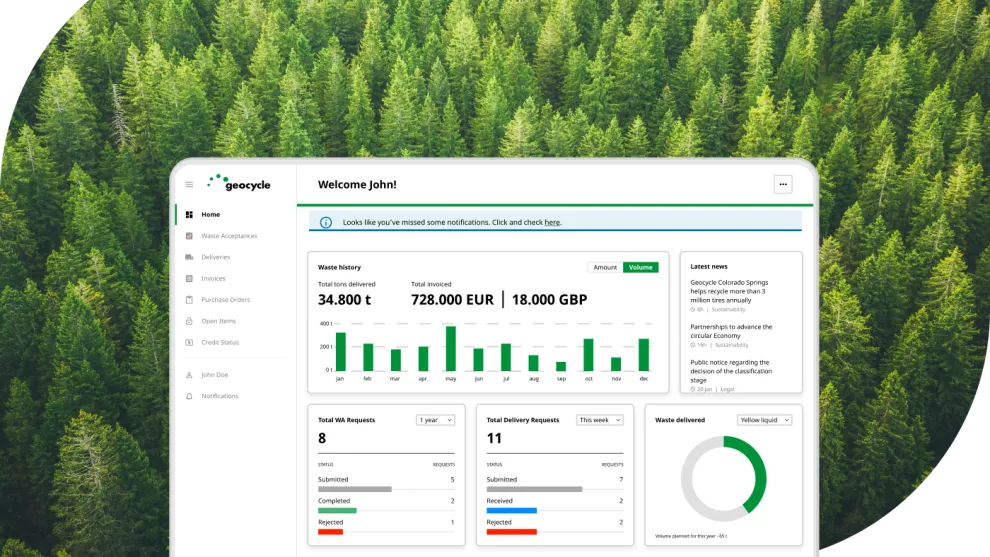Open 'Partnerships to advance the circular Economy' article
Image resolution: width=990 pixels, height=557 pixels.
pyautogui.click(x=731, y=331)
